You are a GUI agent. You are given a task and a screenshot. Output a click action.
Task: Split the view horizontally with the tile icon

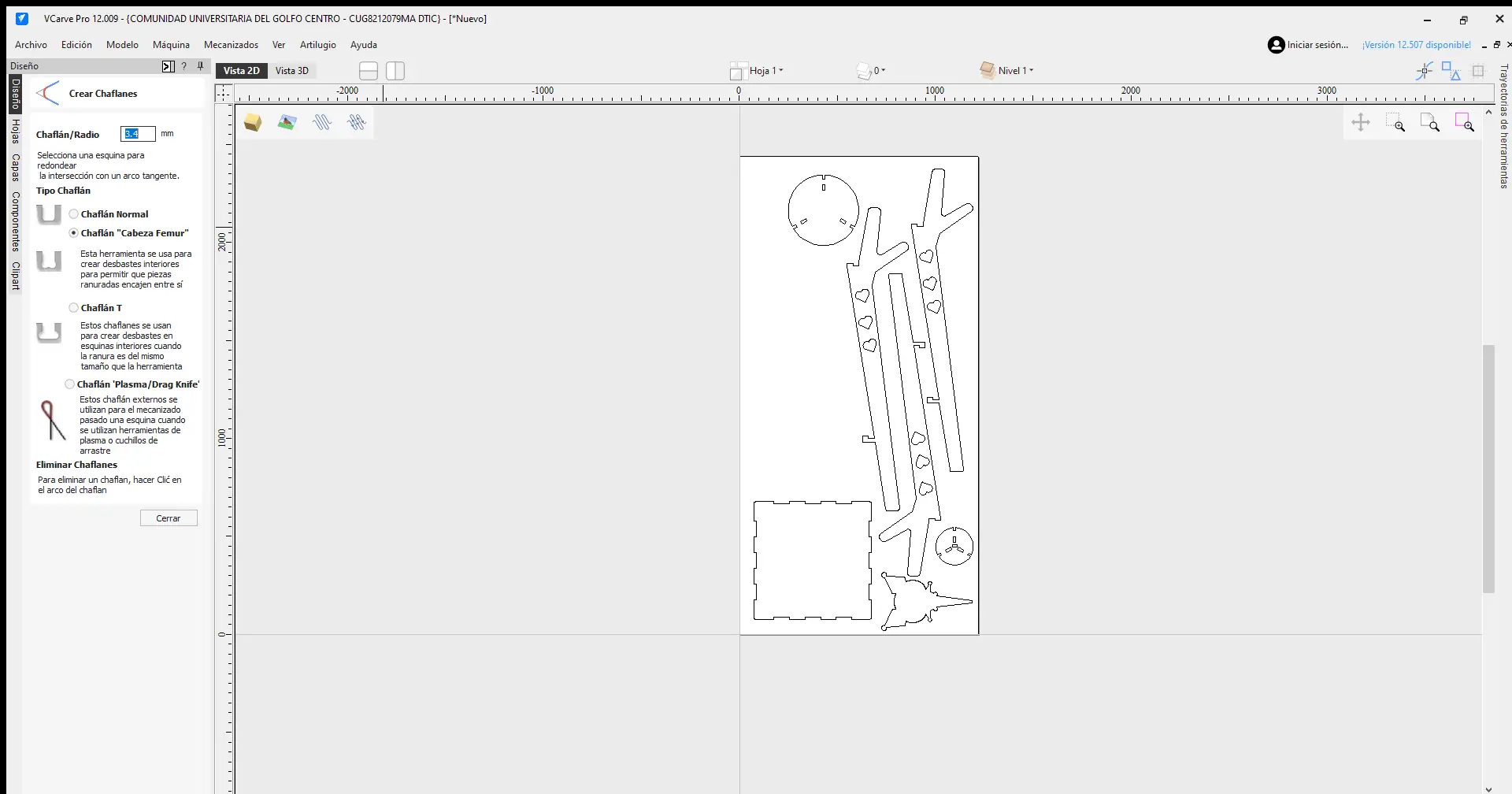(369, 71)
